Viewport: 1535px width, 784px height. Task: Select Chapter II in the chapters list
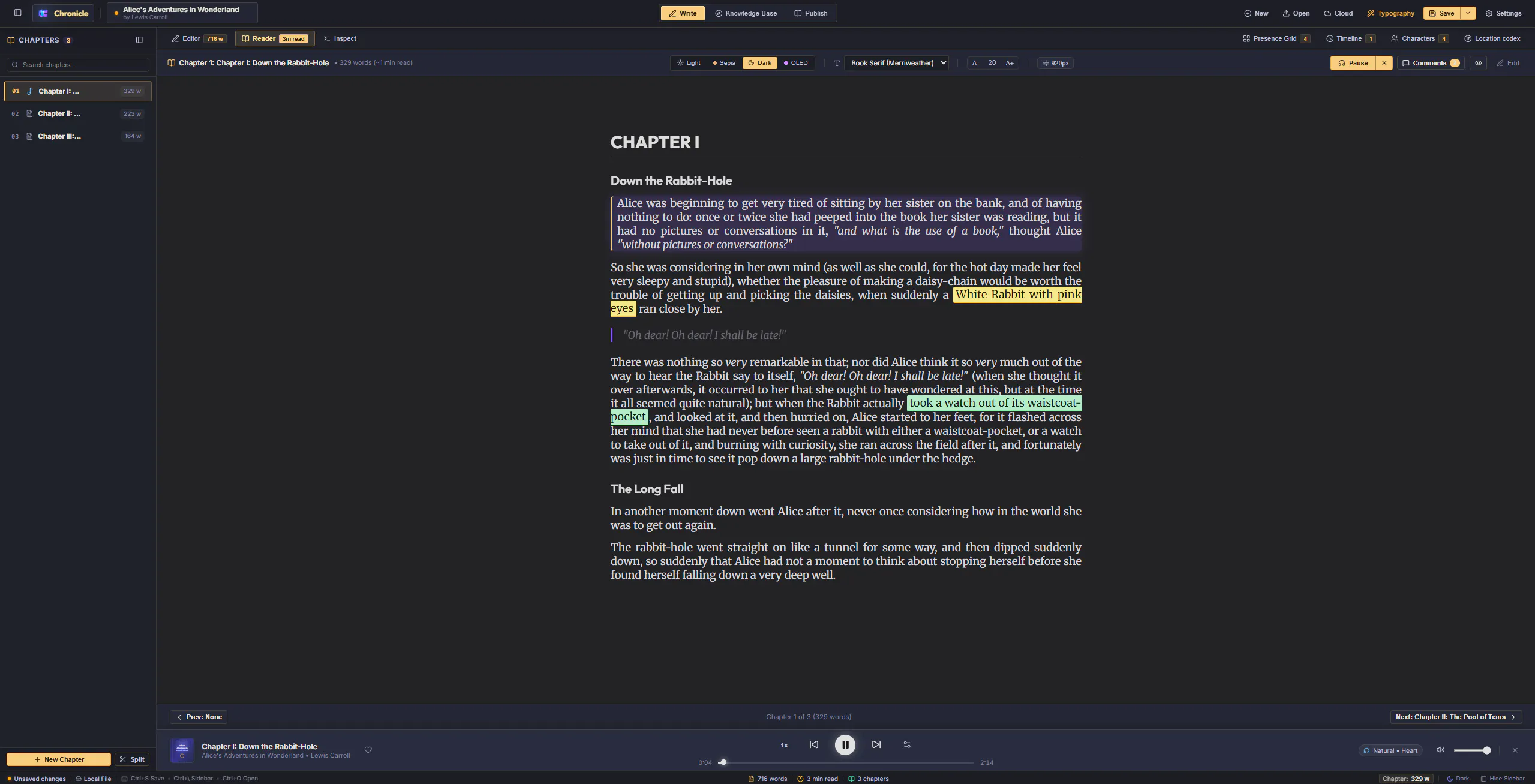[78, 113]
